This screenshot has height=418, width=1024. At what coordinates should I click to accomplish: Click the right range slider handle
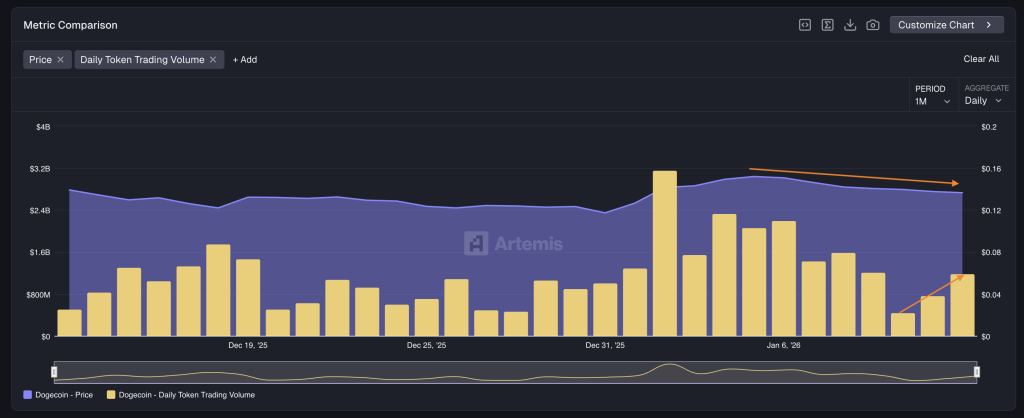tap(976, 372)
